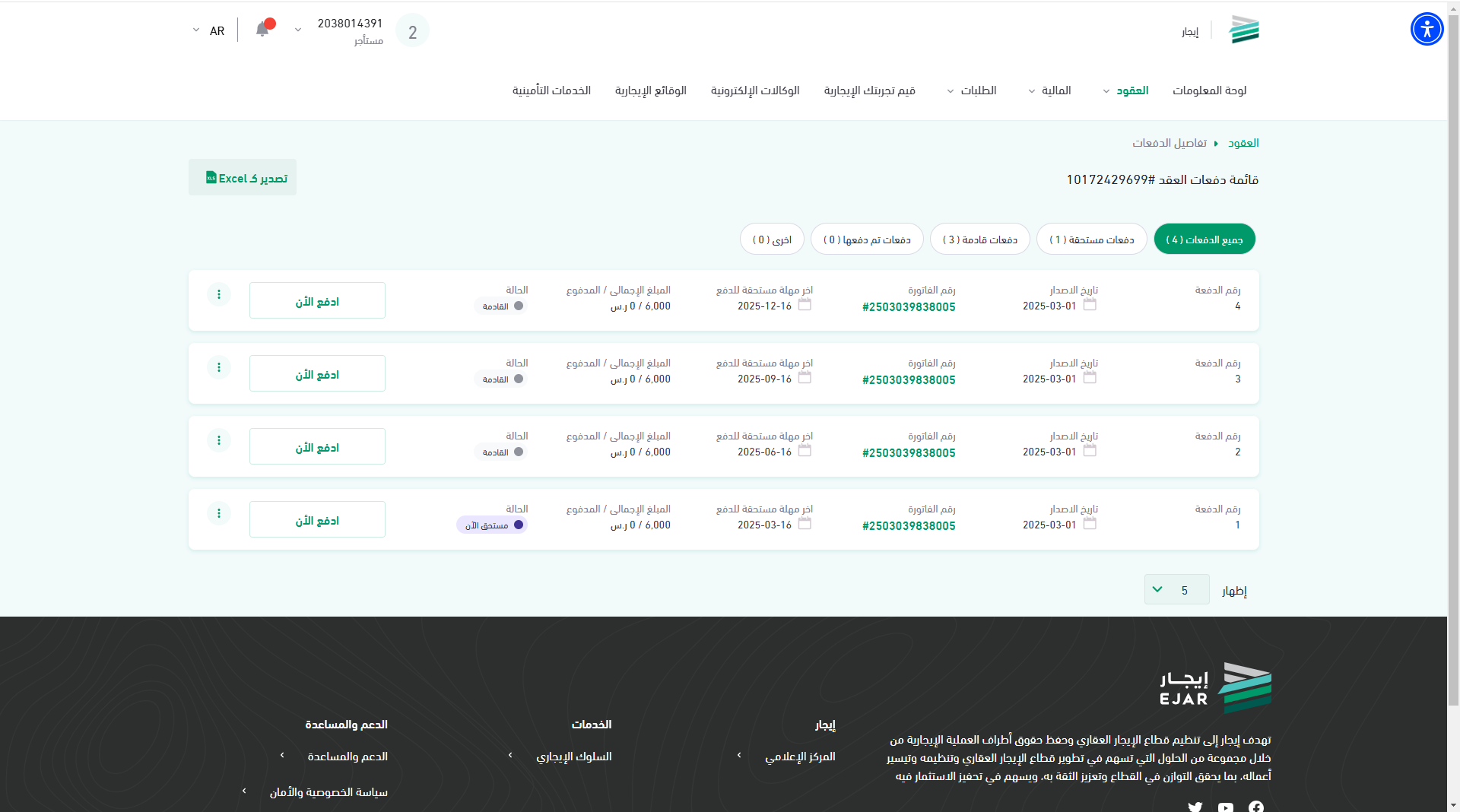The height and width of the screenshot is (812, 1460).
Task: Open the rows-per-page dropdown showing 5
Action: click(1176, 590)
